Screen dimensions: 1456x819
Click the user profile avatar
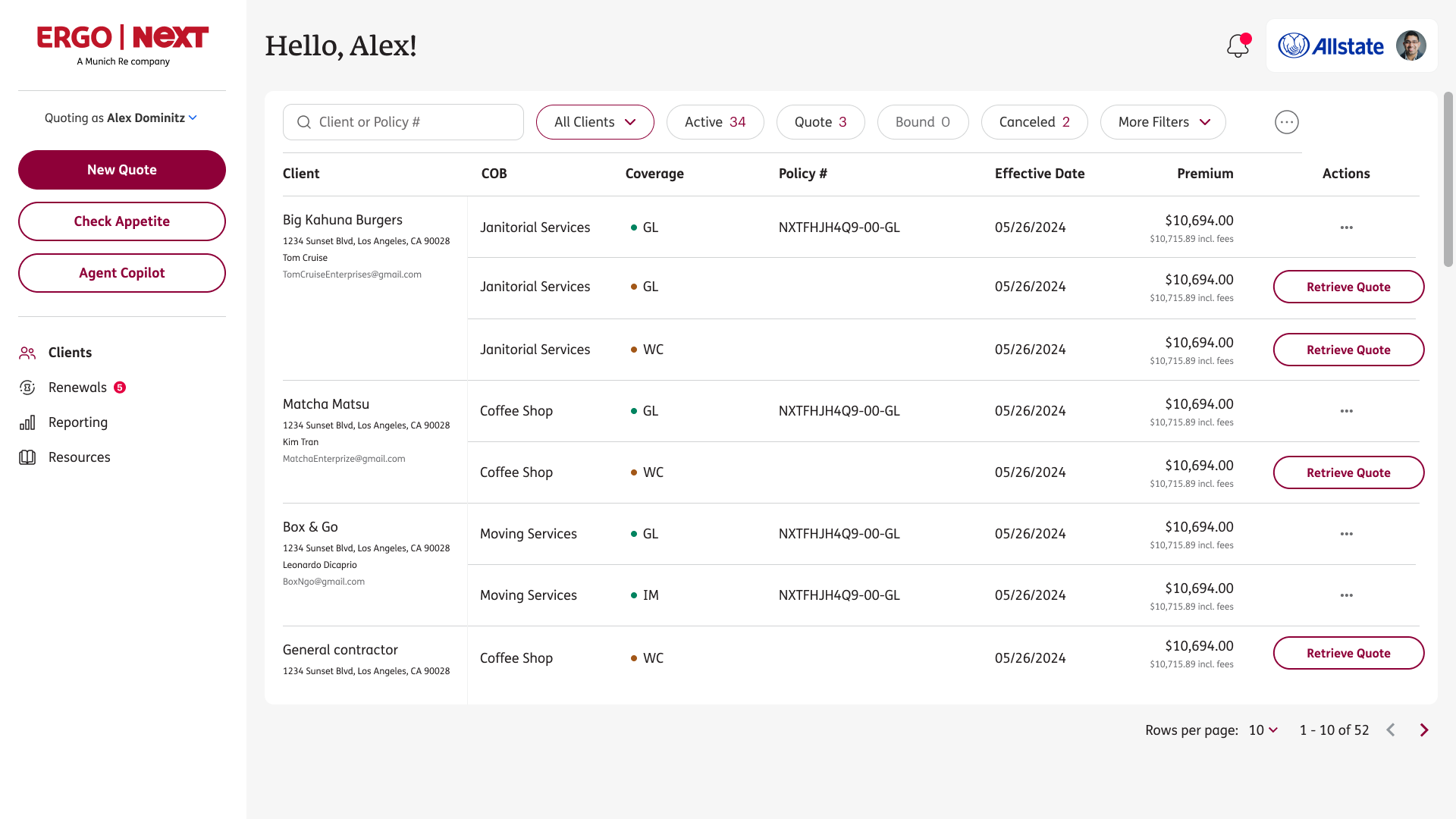pyautogui.click(x=1410, y=45)
